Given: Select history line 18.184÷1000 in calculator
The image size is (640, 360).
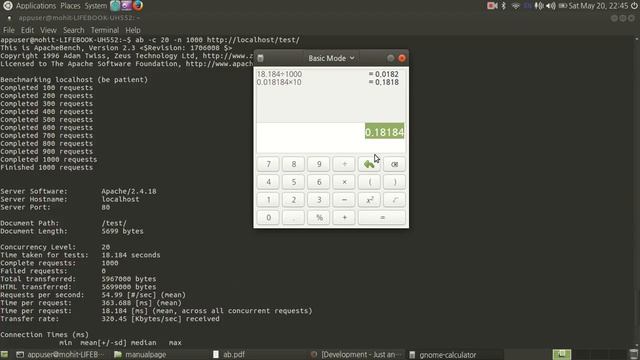Looking at the screenshot, I should (x=279, y=74).
